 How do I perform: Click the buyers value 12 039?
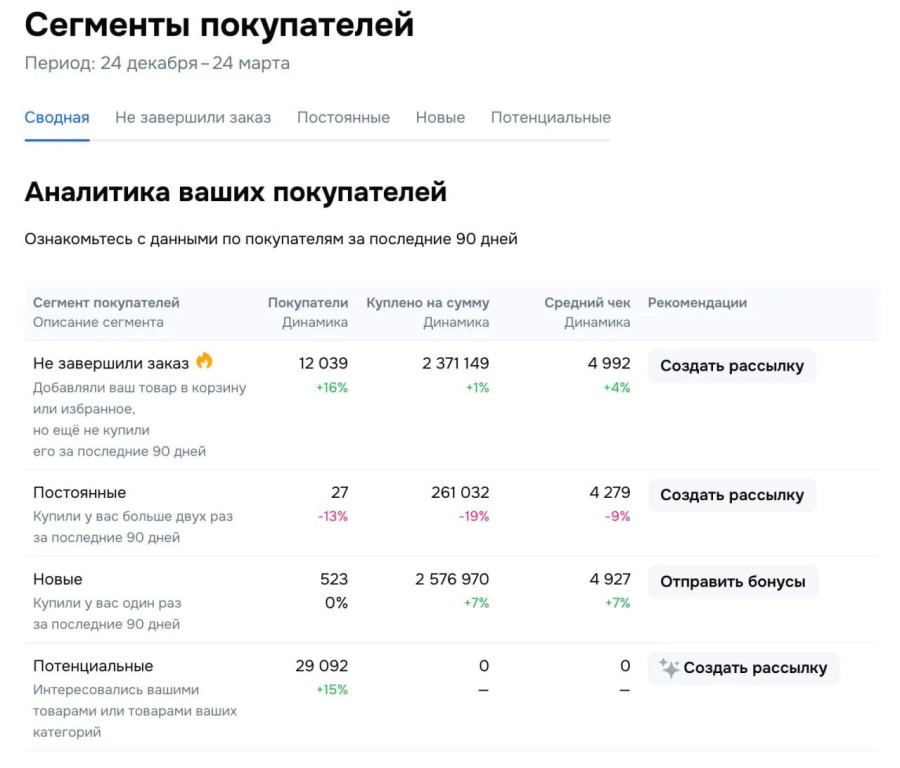click(x=323, y=363)
